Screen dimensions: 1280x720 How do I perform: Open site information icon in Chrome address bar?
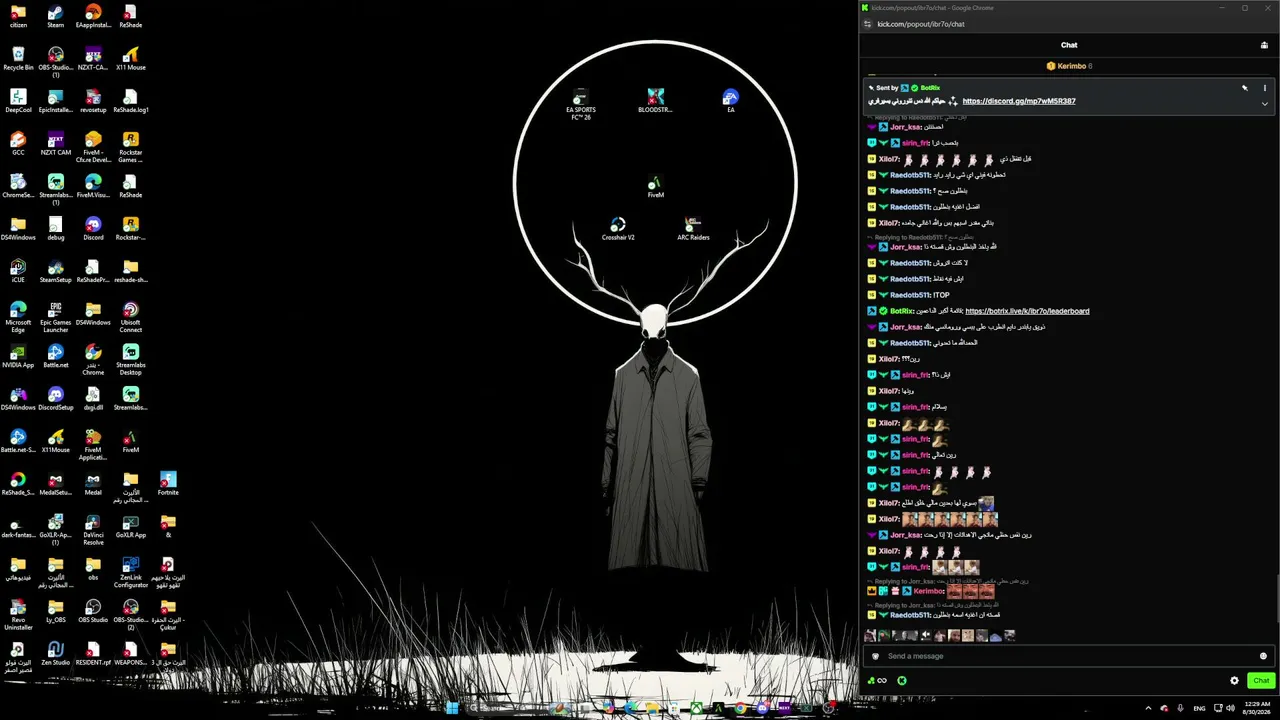(x=867, y=24)
